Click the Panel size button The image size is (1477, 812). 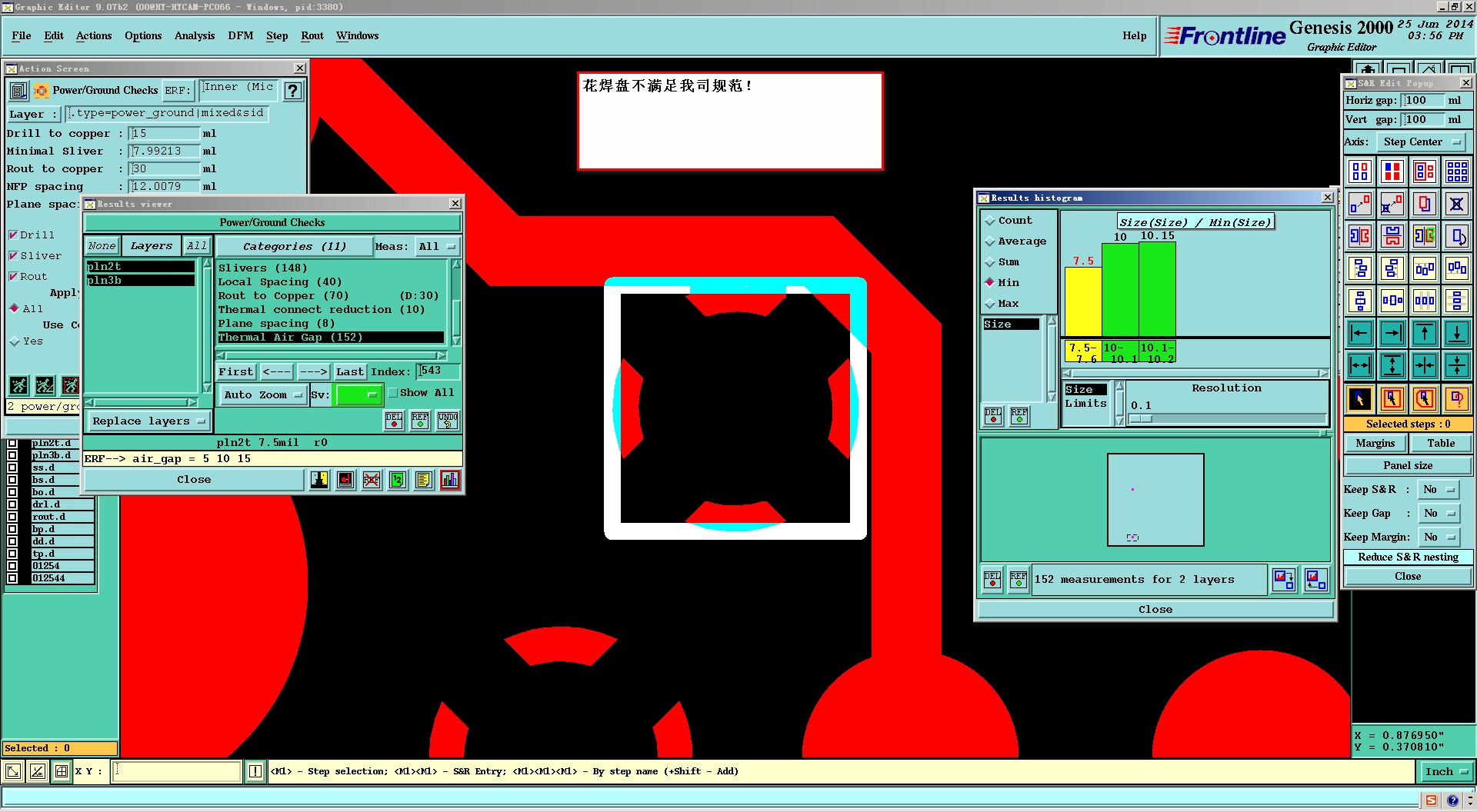(1408, 466)
